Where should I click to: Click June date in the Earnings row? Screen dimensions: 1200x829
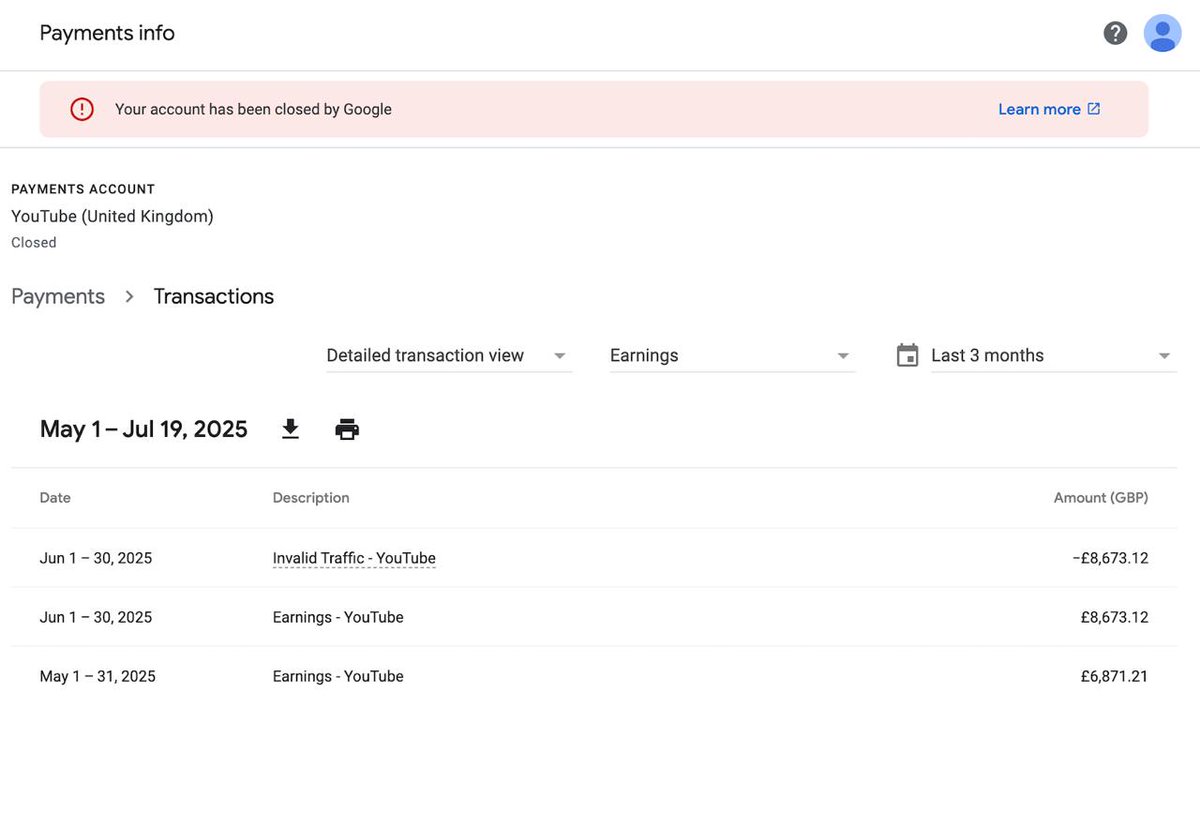tap(96, 617)
